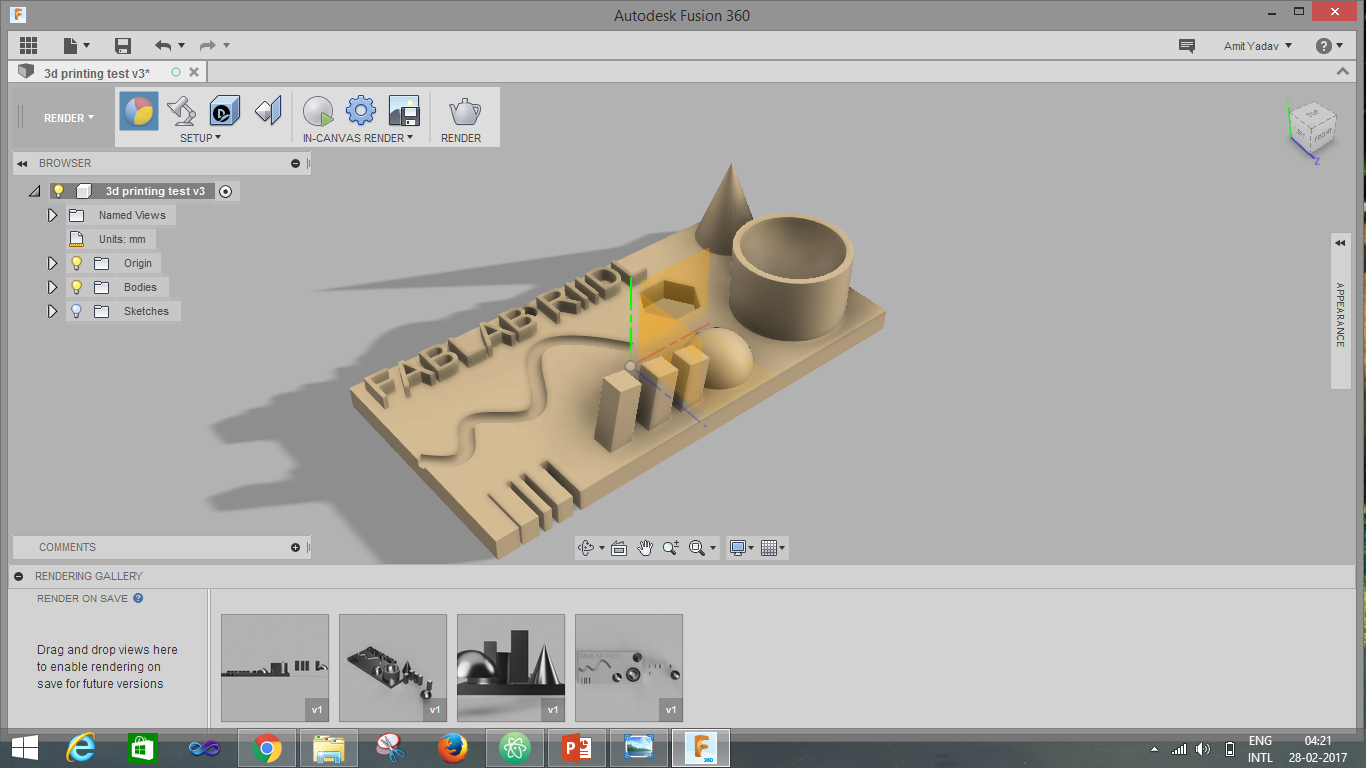
Task: Open the IN-CANVAS RENDER dropdown
Action: (358, 138)
